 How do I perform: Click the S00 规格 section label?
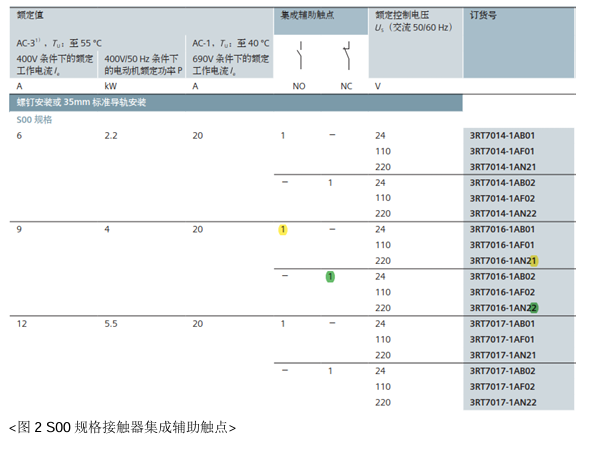tap(34, 120)
